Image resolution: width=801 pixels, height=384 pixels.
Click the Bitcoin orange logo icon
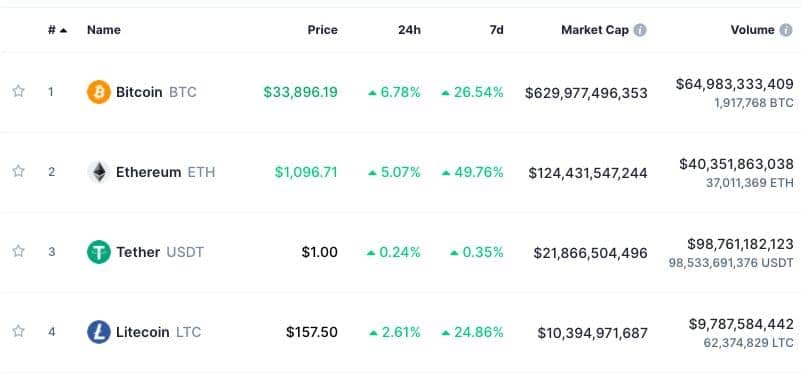pyautogui.click(x=99, y=92)
